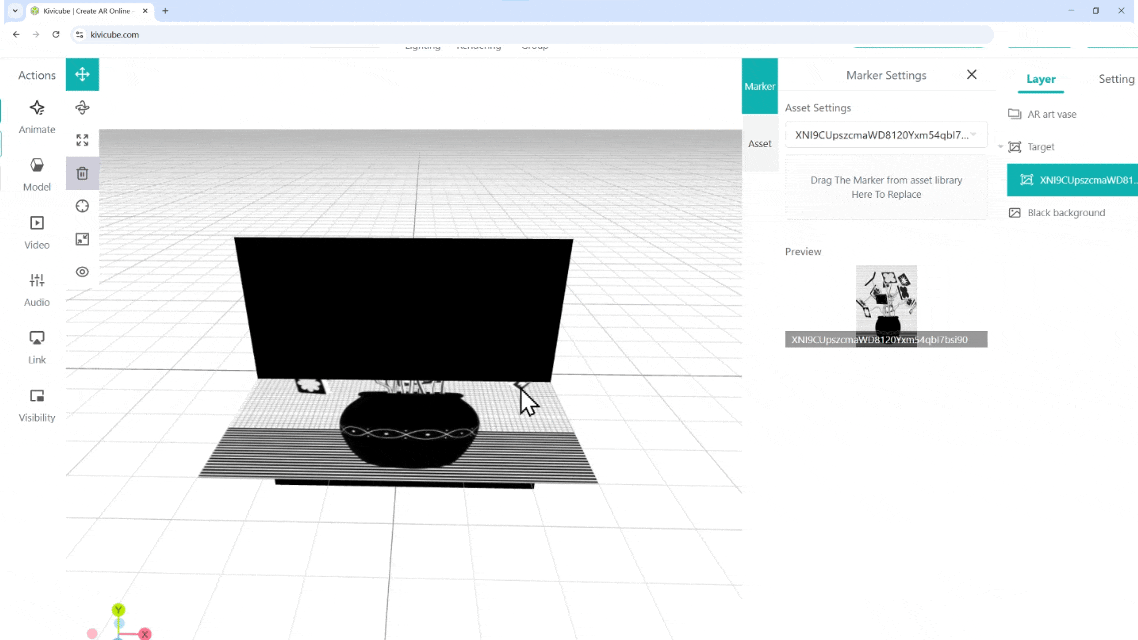The height and width of the screenshot is (640, 1138).
Task: Toggle the eye visibility tool
Action: (x=82, y=272)
